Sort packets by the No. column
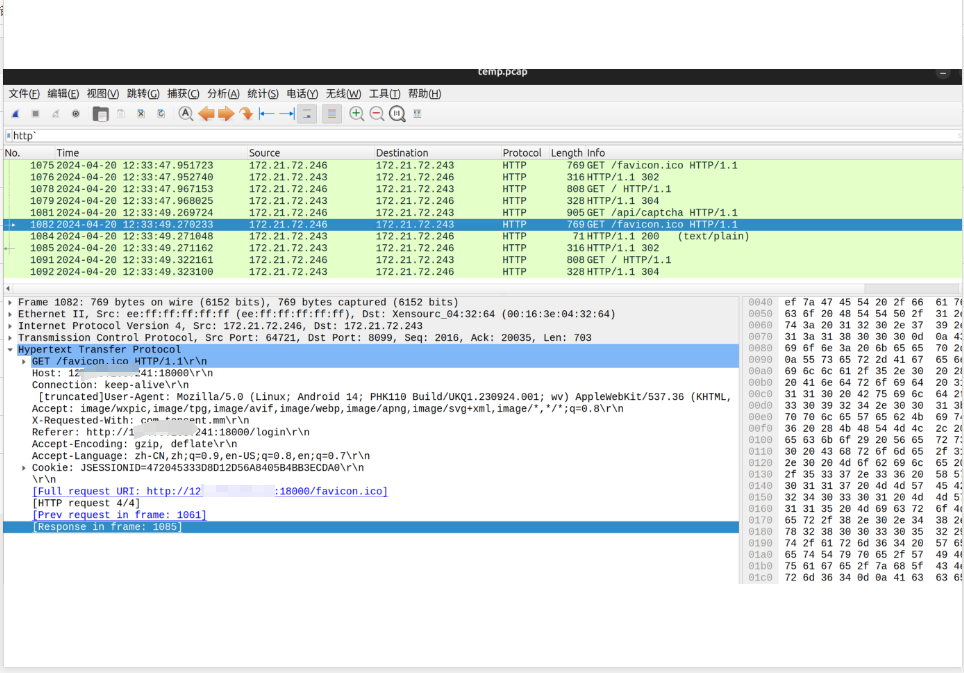The width and height of the screenshot is (964, 673). 28,152
